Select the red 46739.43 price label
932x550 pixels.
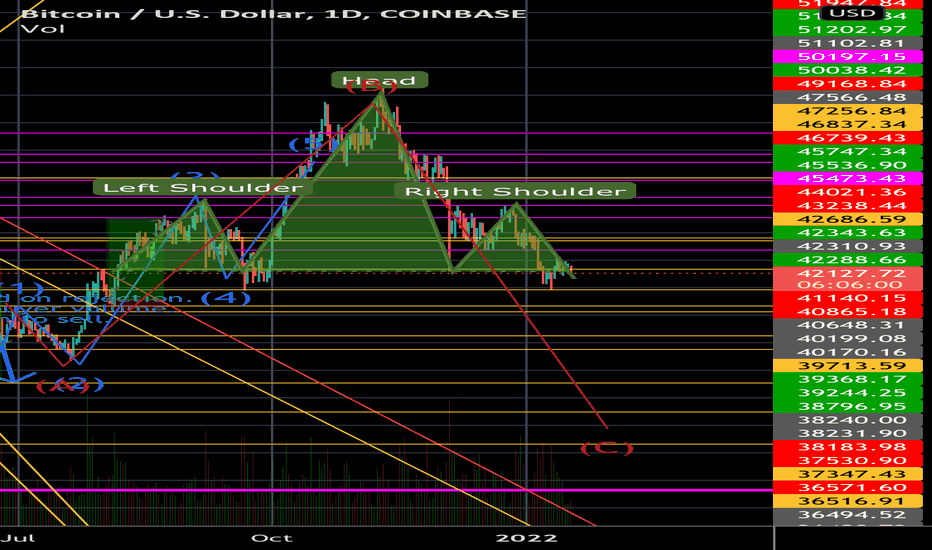pos(848,138)
